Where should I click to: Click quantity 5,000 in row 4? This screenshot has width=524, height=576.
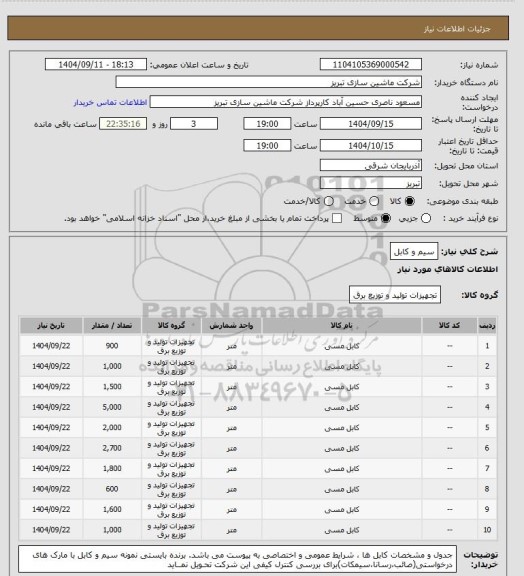coord(112,407)
